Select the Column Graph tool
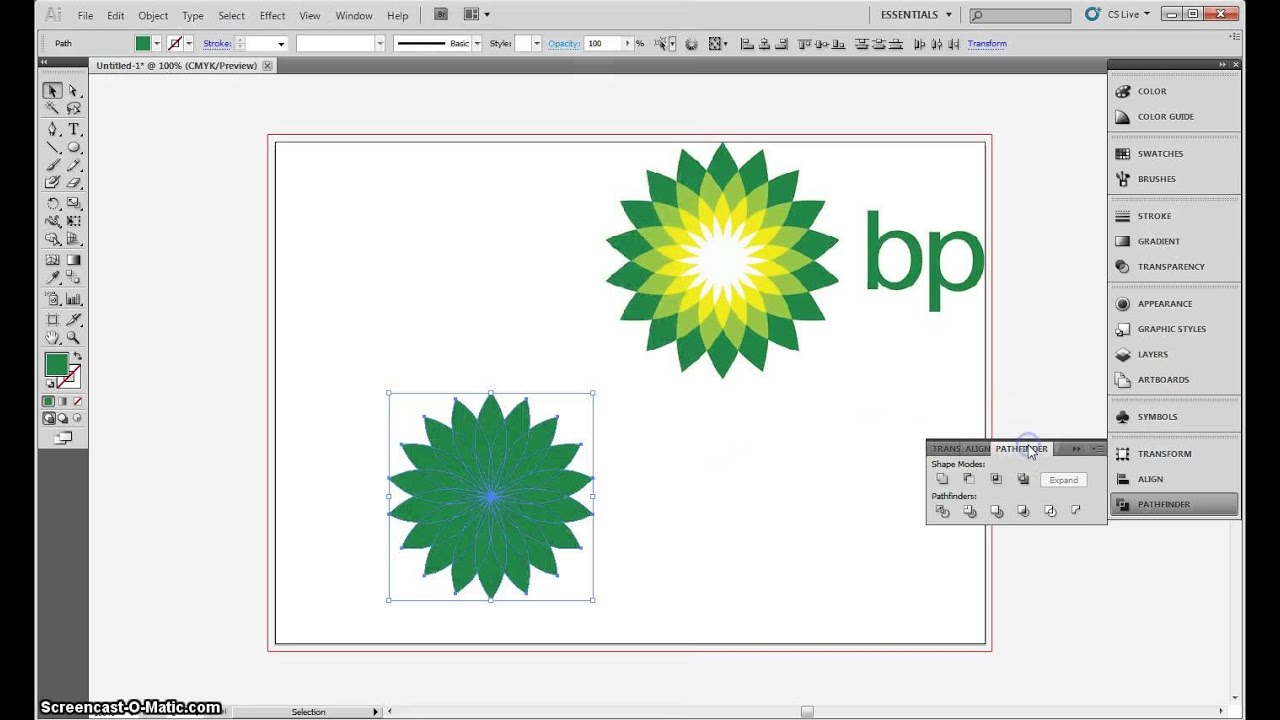1280x720 pixels. [73, 300]
